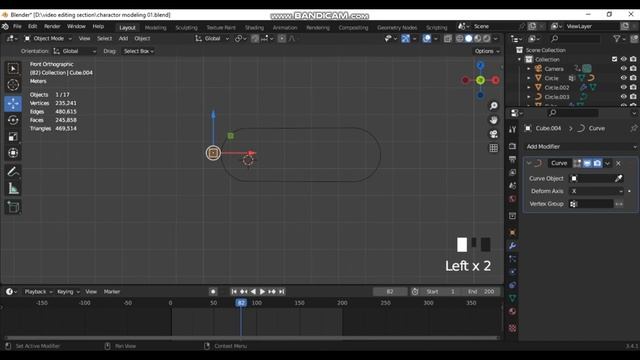Collapse the Curve modifier panel

tap(529, 163)
